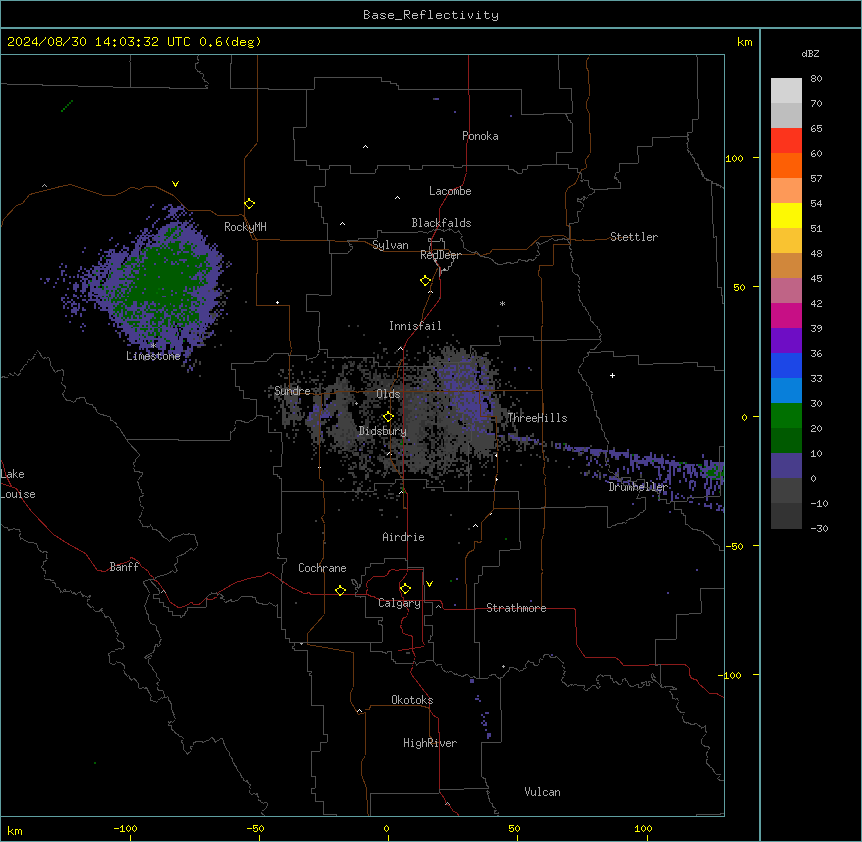Click the white plus marker east of ThreeHills

612,375
